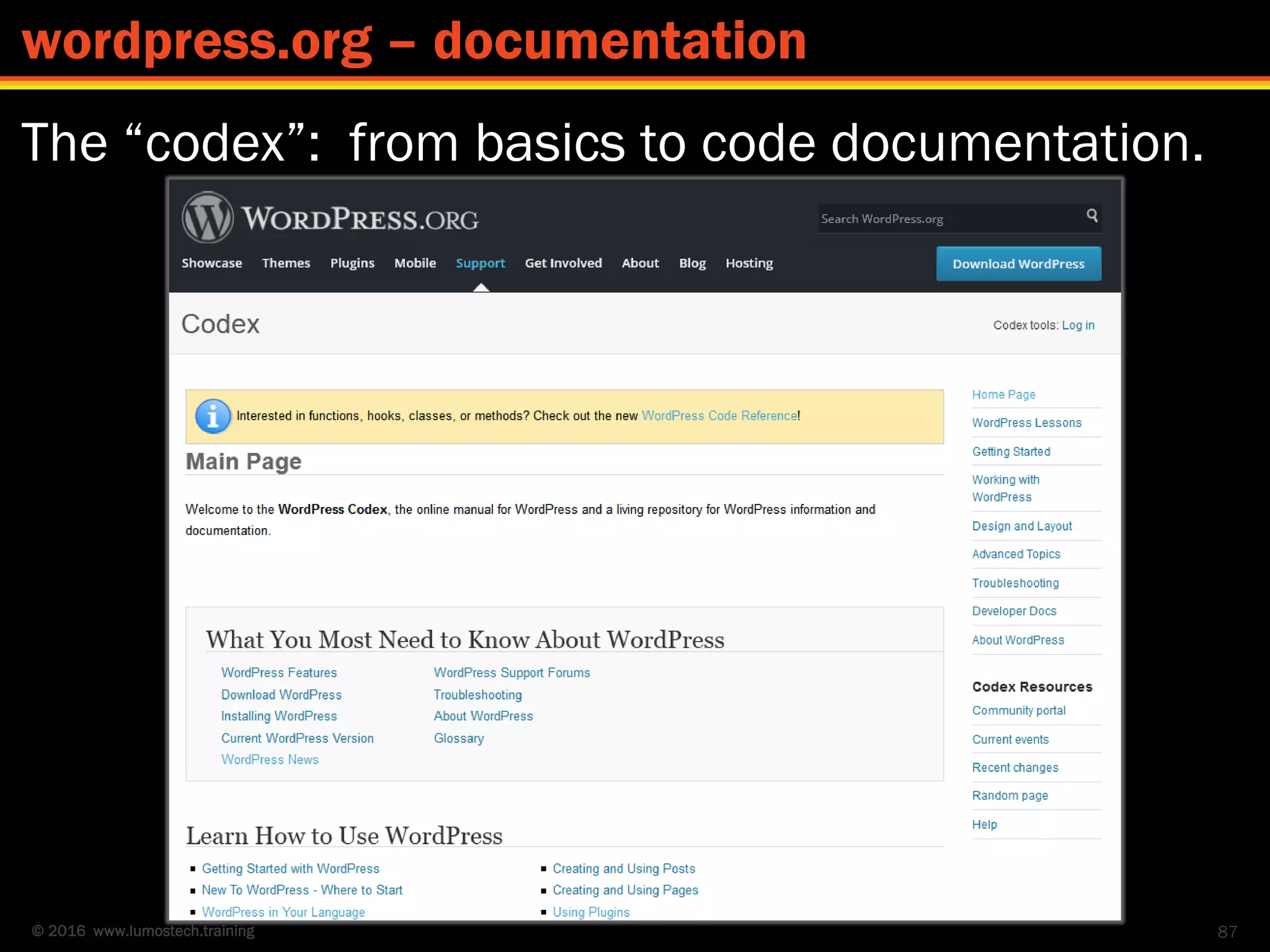Click the Main Page heading

click(x=244, y=462)
